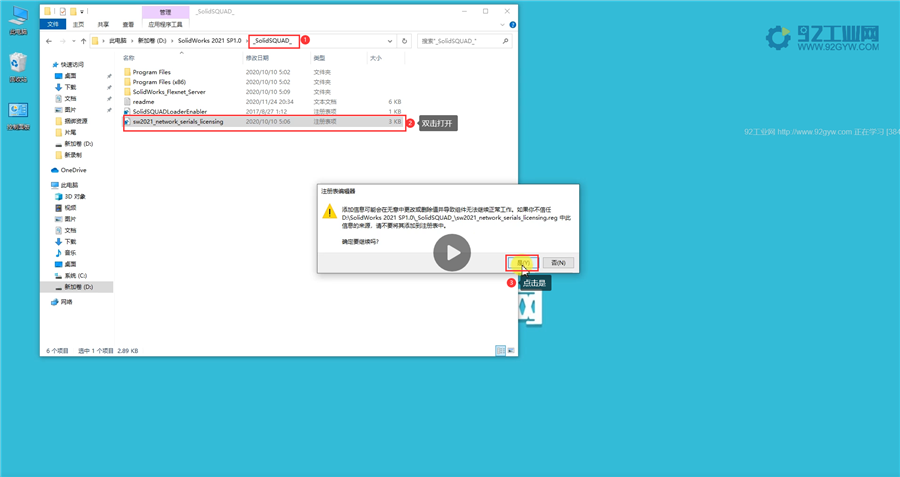
Task: Select the Program Files folder
Action: [152, 72]
